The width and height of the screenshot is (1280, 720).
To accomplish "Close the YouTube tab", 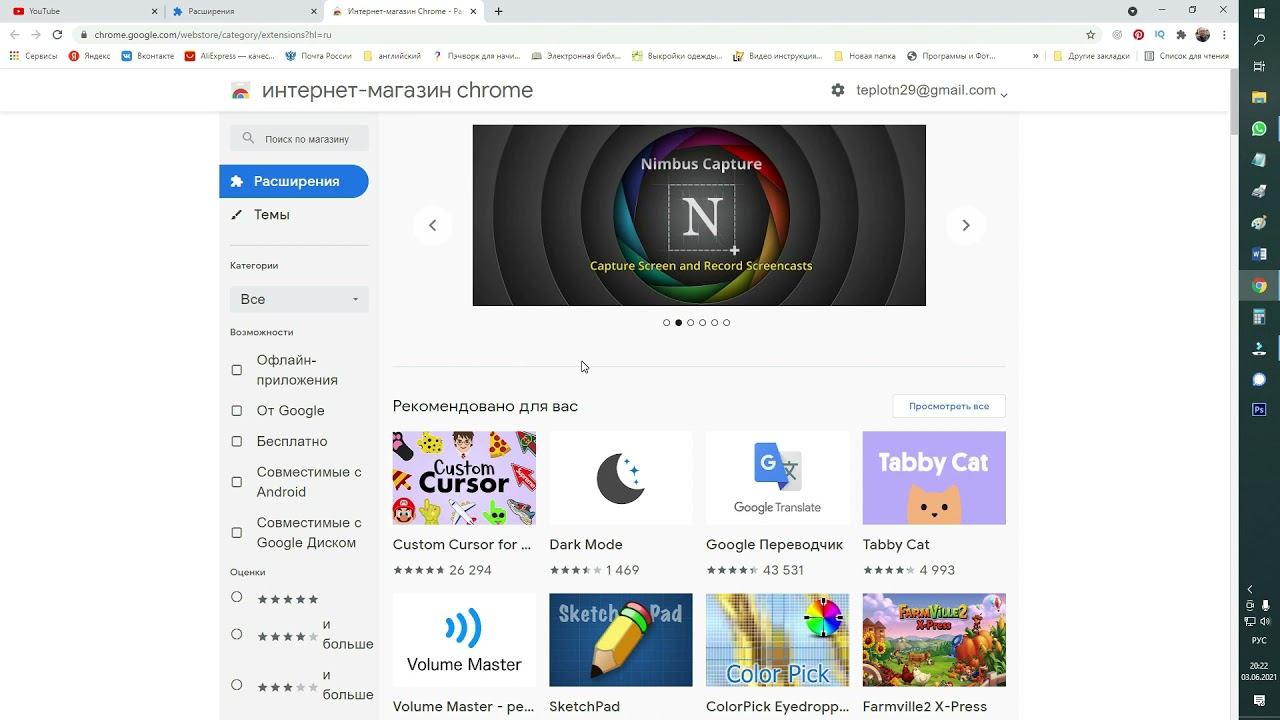I will pyautogui.click(x=154, y=11).
